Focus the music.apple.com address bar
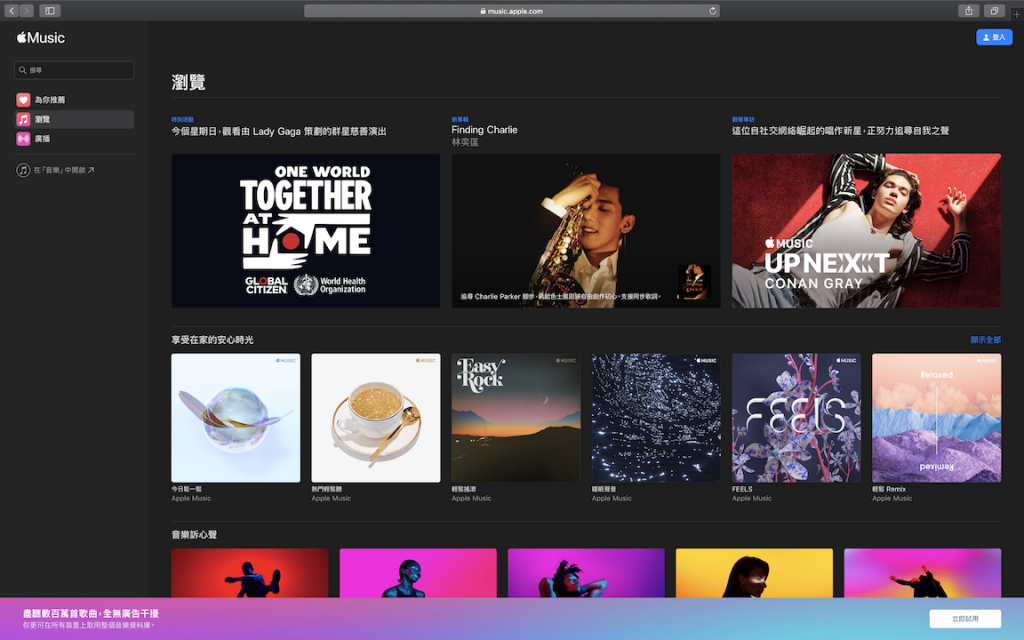1024x640 pixels. (x=512, y=10)
